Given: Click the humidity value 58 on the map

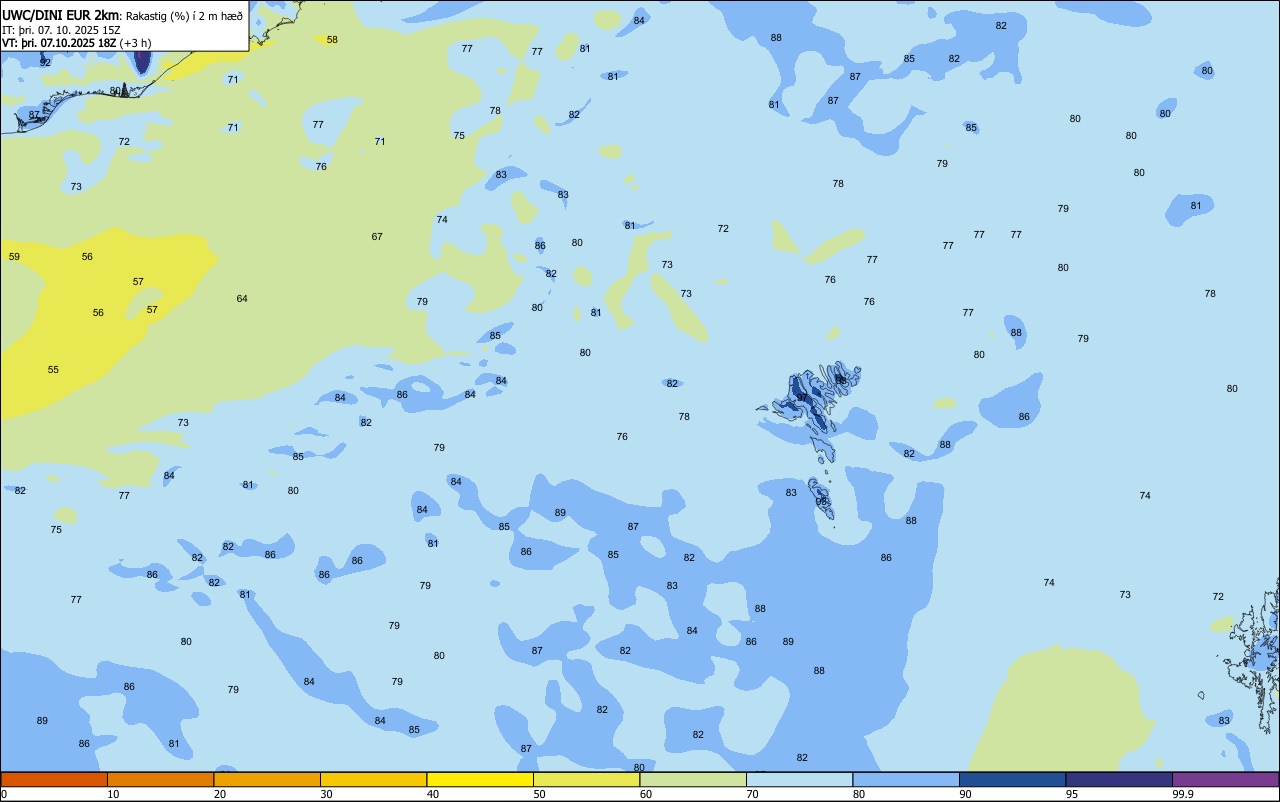Looking at the screenshot, I should coord(332,40).
